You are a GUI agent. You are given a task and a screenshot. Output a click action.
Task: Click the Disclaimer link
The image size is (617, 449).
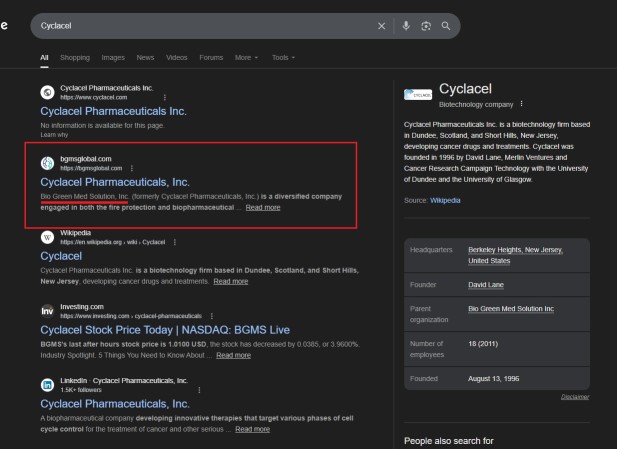coord(575,397)
